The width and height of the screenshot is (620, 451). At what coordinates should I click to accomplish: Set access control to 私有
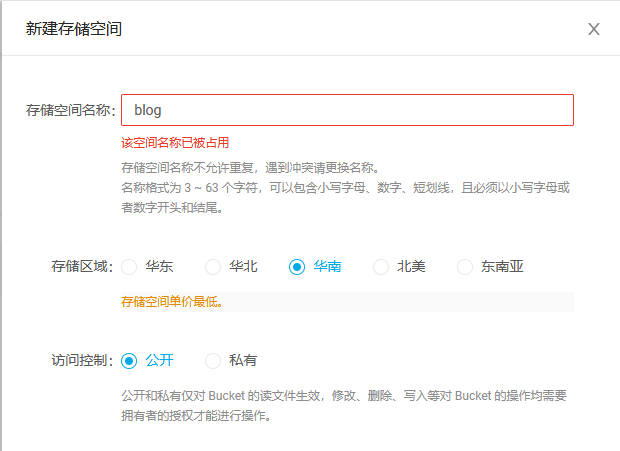(213, 360)
